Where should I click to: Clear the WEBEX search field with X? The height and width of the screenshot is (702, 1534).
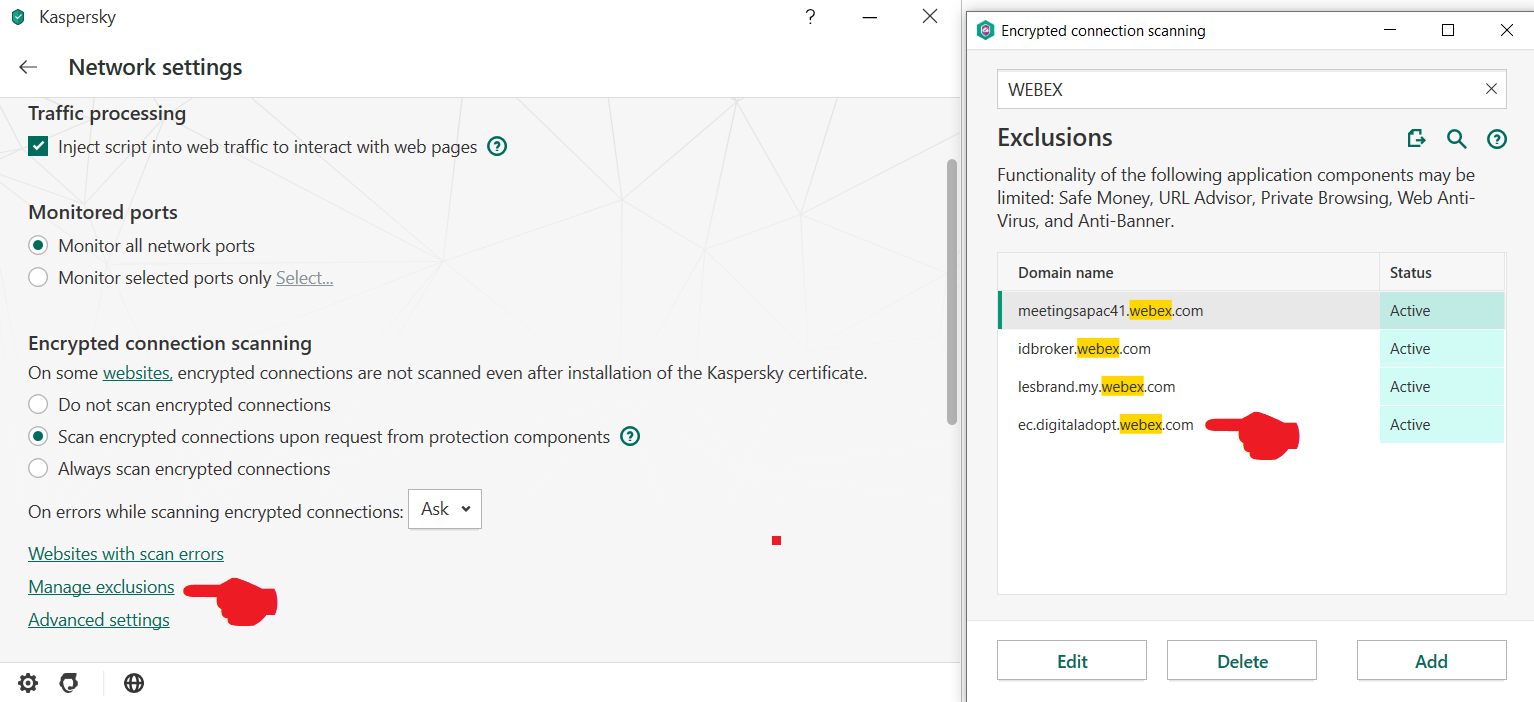pos(1491,89)
